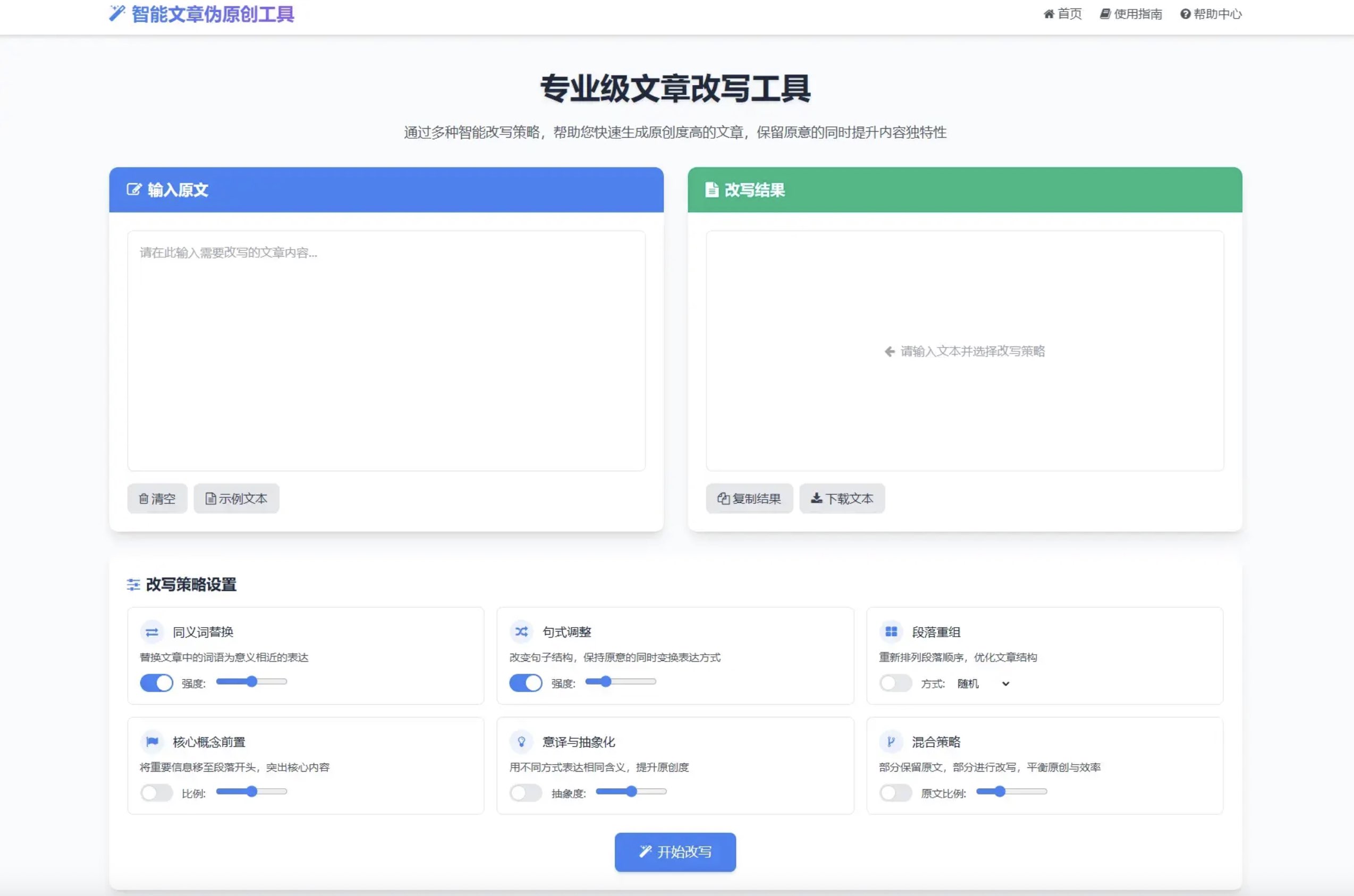Click the branch icon for 混合策略
This screenshot has height=896, width=1354.
tap(891, 742)
